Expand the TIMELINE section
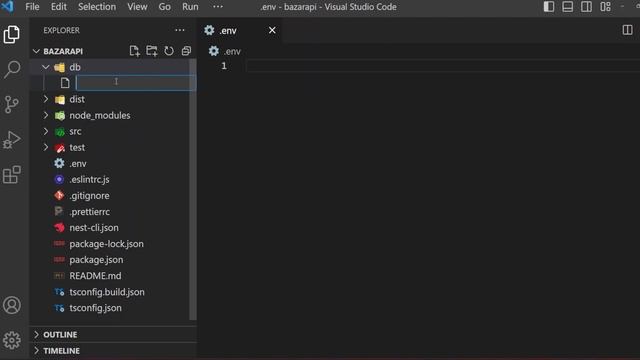Image resolution: width=640 pixels, height=360 pixels. click(x=36, y=351)
